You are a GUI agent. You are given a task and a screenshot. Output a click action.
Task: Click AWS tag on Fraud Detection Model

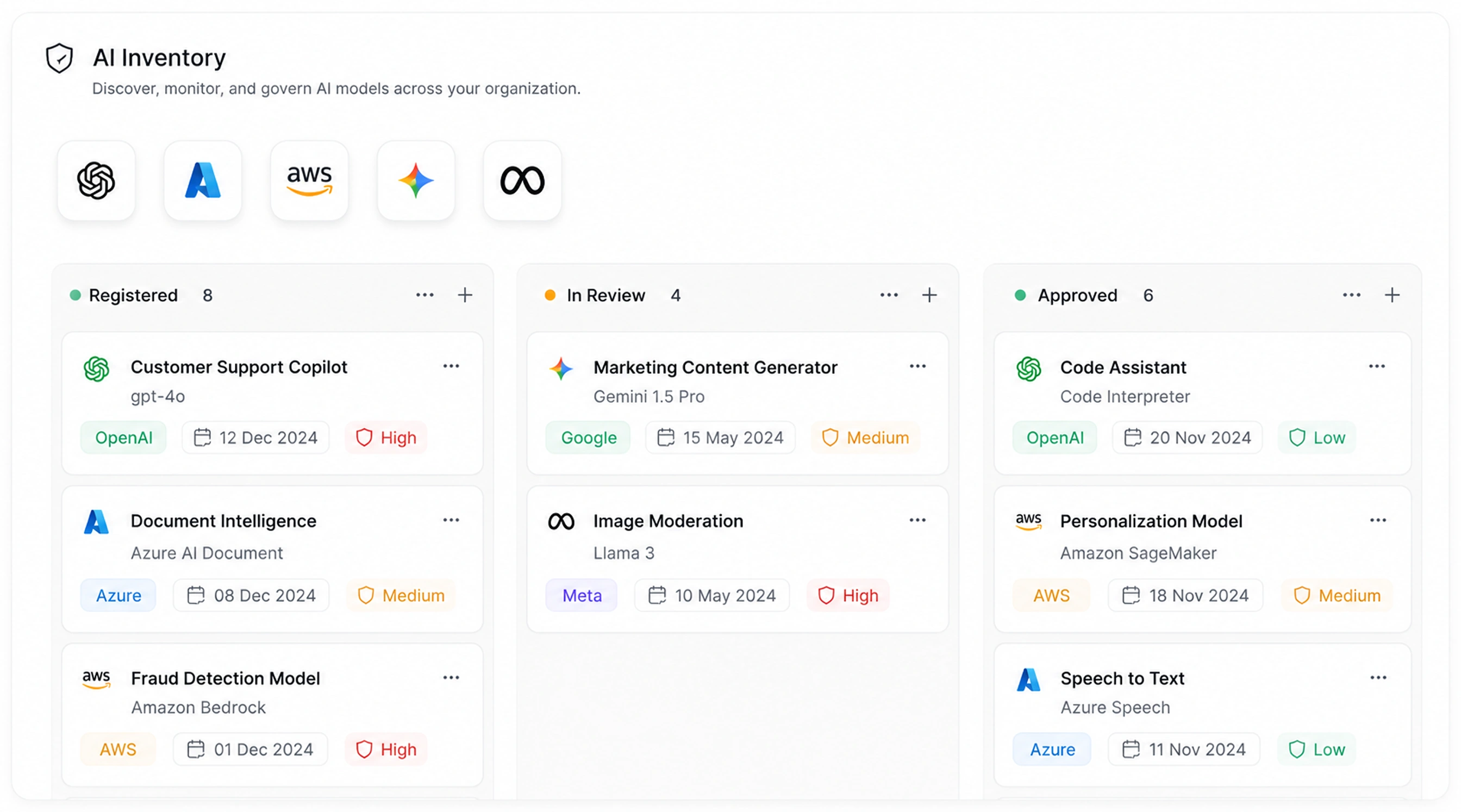(118, 749)
